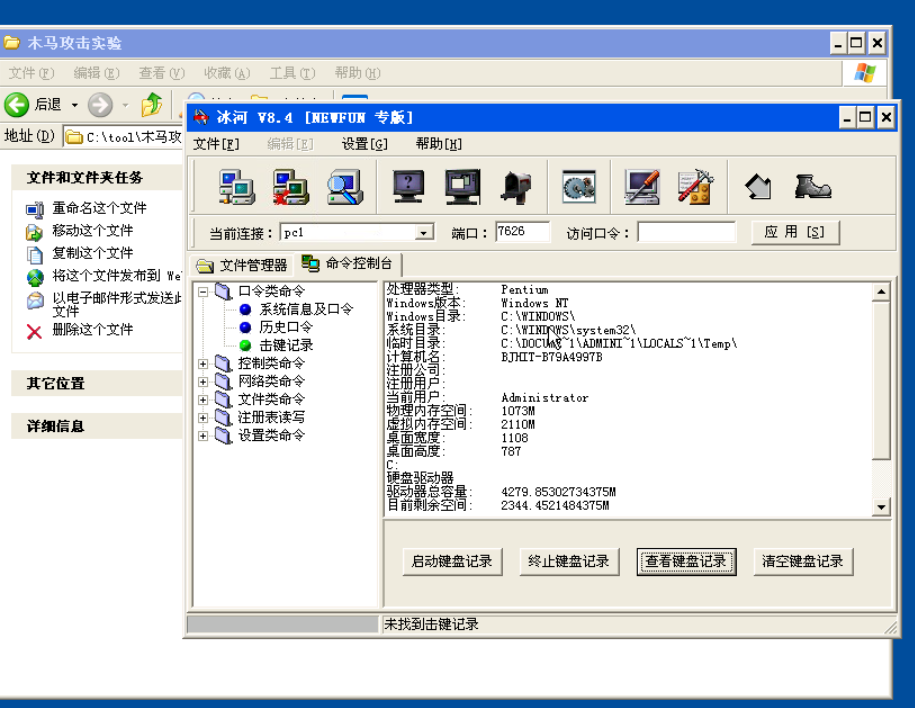Click the info pane scroll up arrow
The image size is (915, 708).
click(881, 291)
